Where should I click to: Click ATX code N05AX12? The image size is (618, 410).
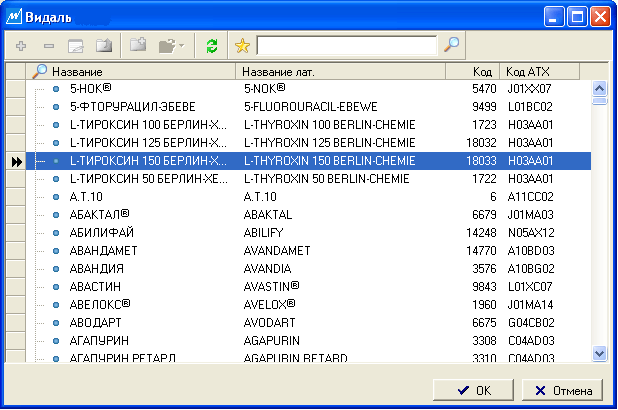coord(531,233)
